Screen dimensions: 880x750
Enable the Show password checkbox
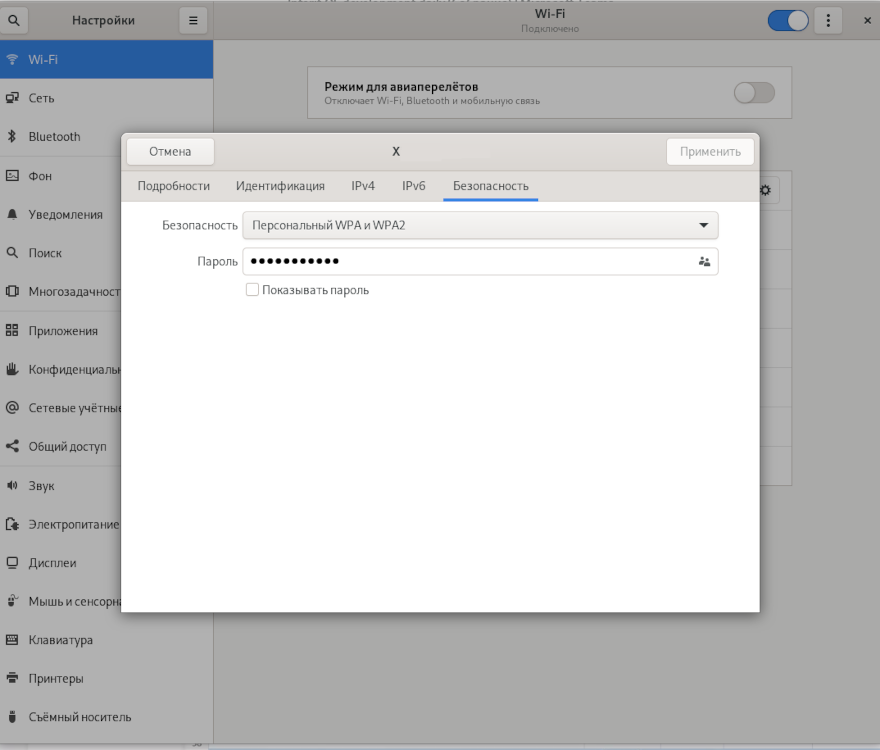point(252,290)
